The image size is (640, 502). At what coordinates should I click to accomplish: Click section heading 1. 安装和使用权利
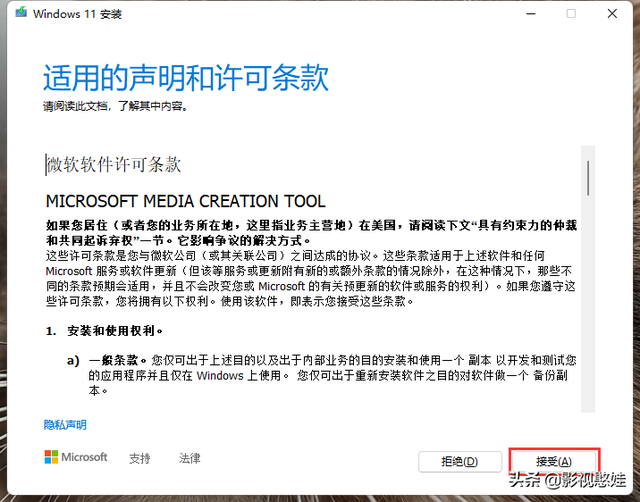point(104,331)
